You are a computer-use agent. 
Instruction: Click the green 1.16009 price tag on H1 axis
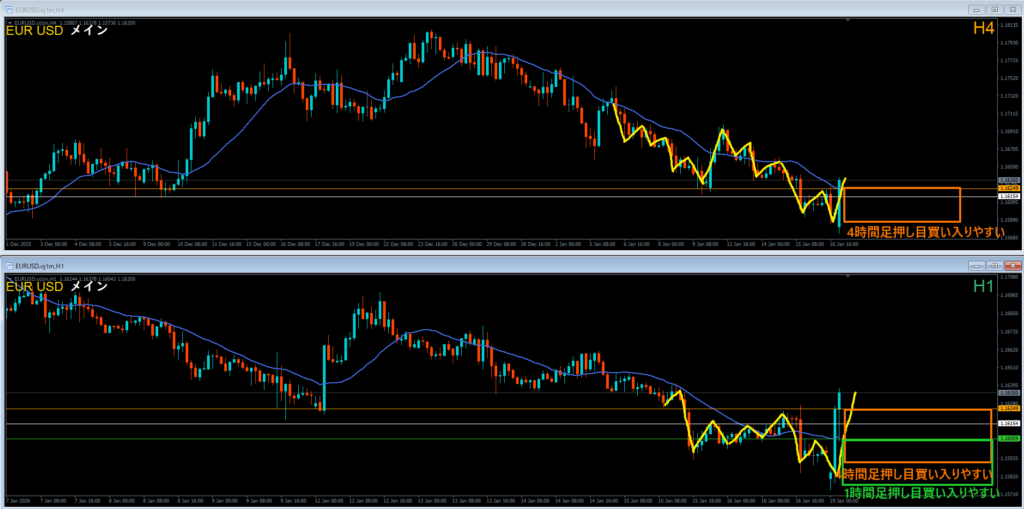(1008, 439)
